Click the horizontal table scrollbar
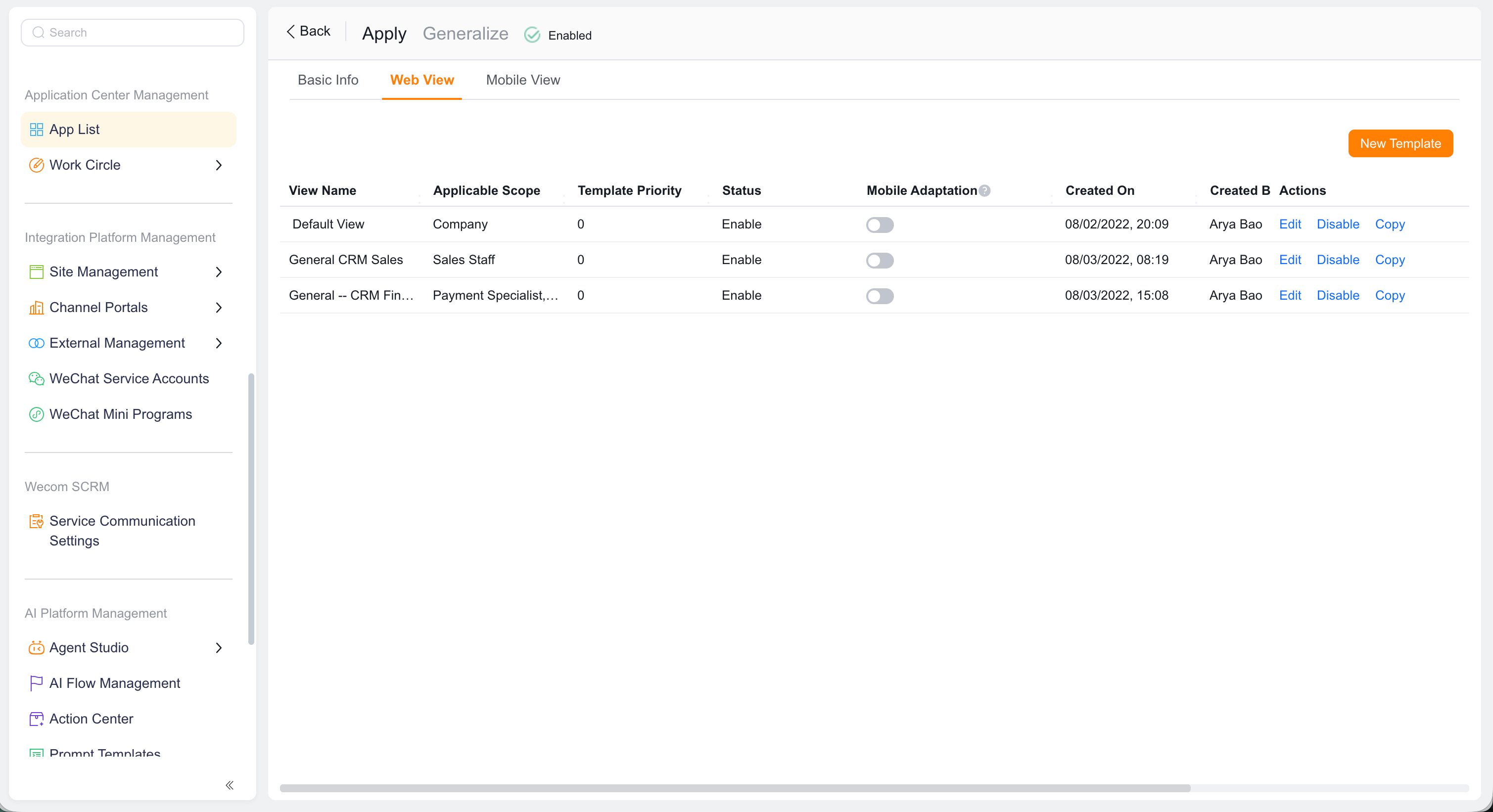The height and width of the screenshot is (812, 1493). (x=735, y=788)
